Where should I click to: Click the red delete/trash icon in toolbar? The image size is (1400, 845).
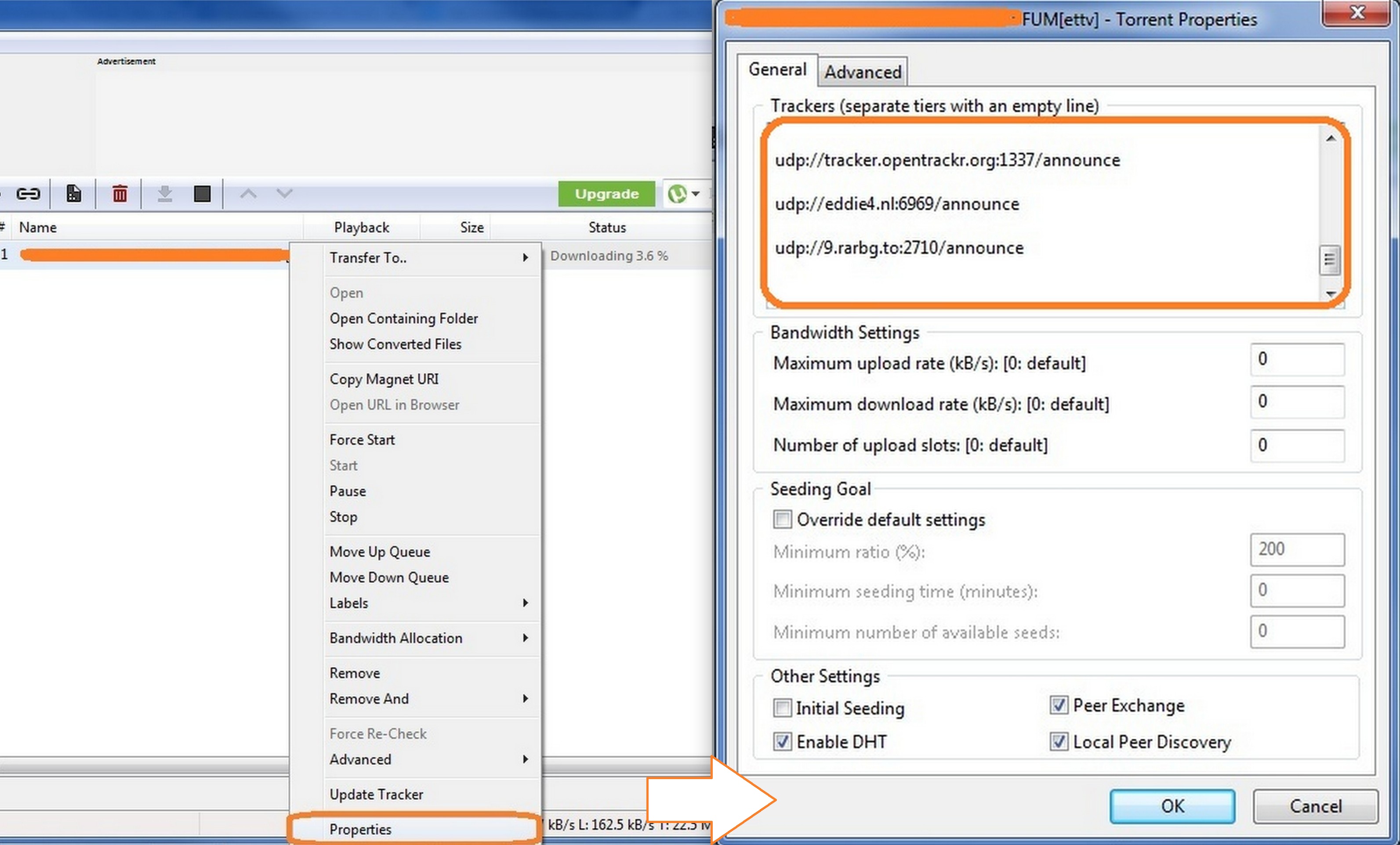tap(120, 193)
